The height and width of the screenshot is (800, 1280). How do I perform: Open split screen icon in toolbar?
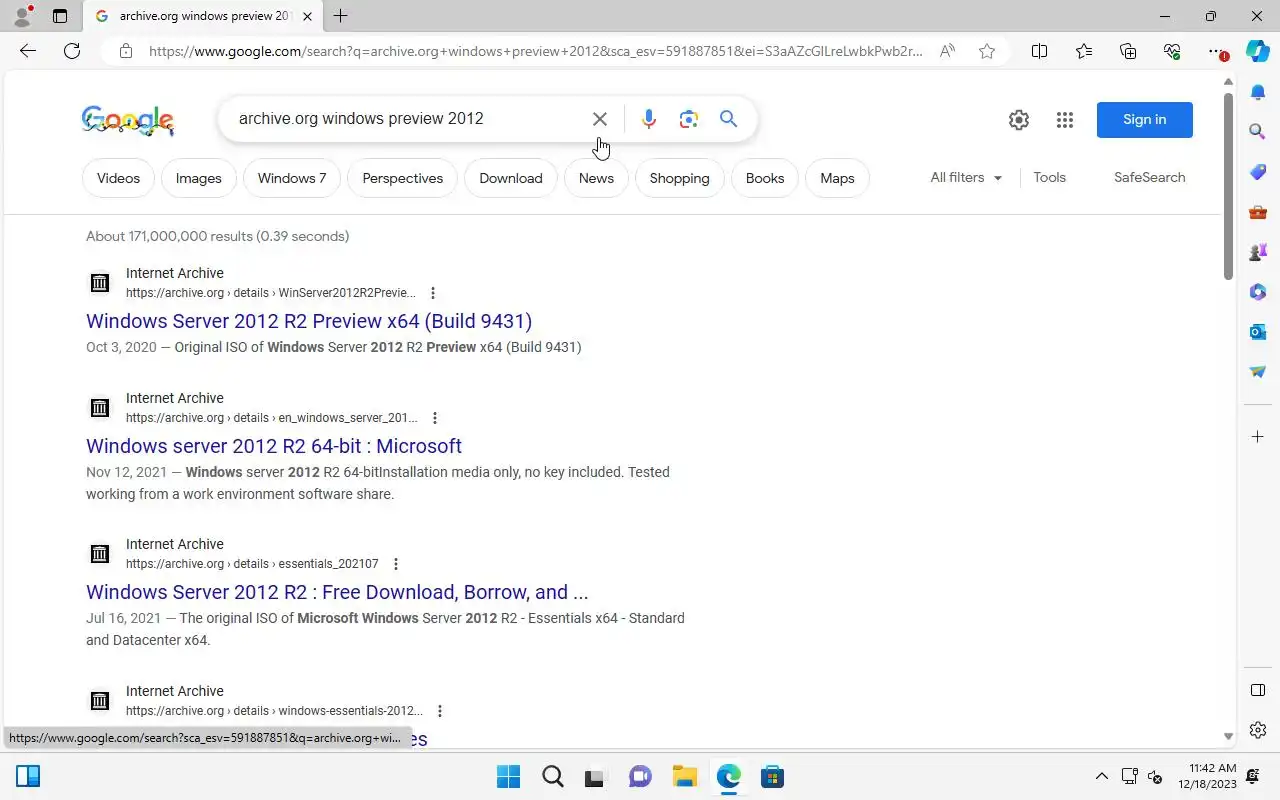[x=1039, y=51]
